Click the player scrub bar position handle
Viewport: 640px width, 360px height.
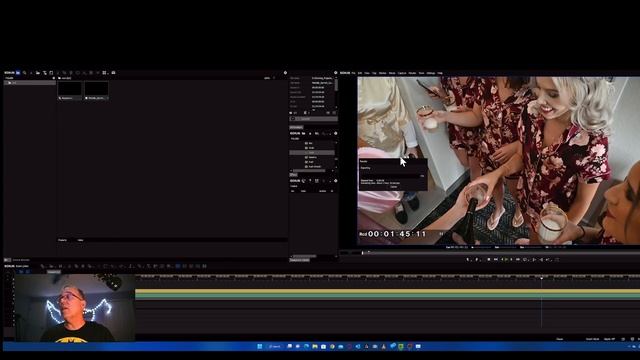tap(362, 253)
